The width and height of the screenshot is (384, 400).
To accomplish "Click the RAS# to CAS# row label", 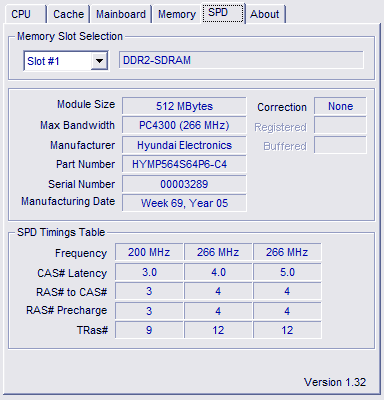I will (x=72, y=292).
